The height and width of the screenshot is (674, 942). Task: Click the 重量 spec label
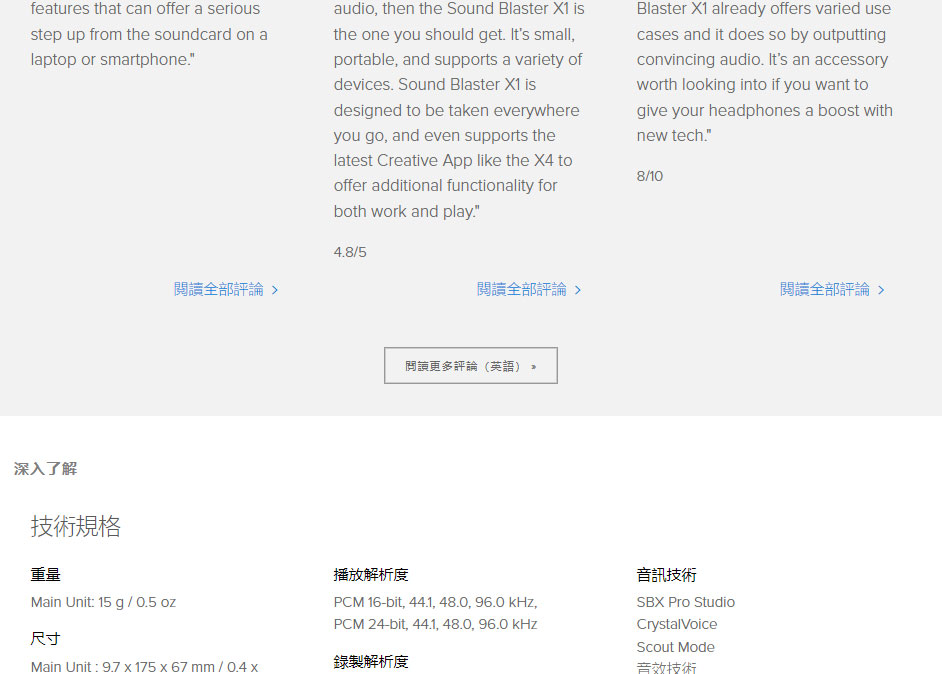[x=46, y=574]
